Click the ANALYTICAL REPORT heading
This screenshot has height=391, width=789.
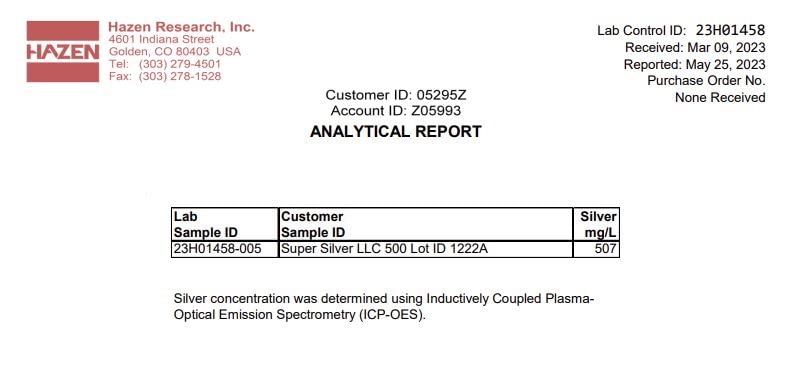point(396,131)
